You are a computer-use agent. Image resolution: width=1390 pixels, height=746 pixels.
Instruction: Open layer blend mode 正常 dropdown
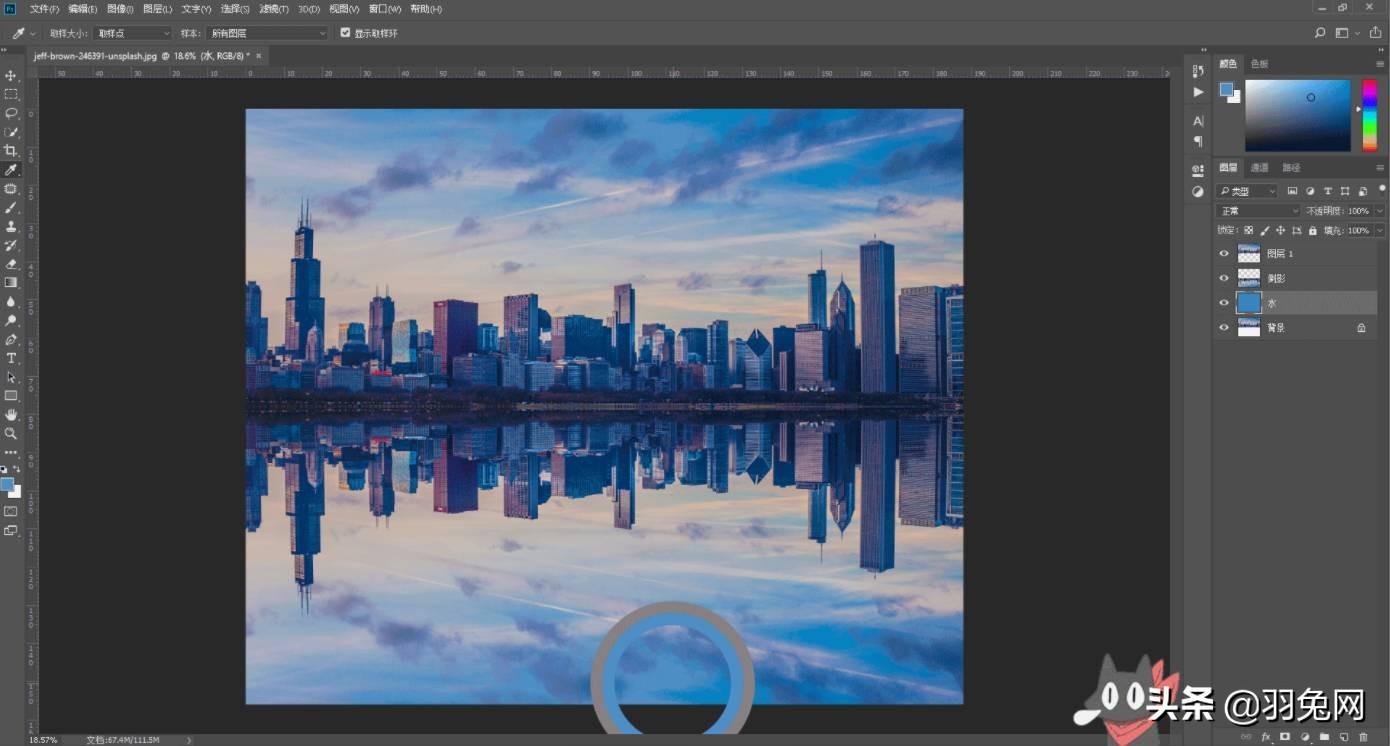coord(1258,211)
